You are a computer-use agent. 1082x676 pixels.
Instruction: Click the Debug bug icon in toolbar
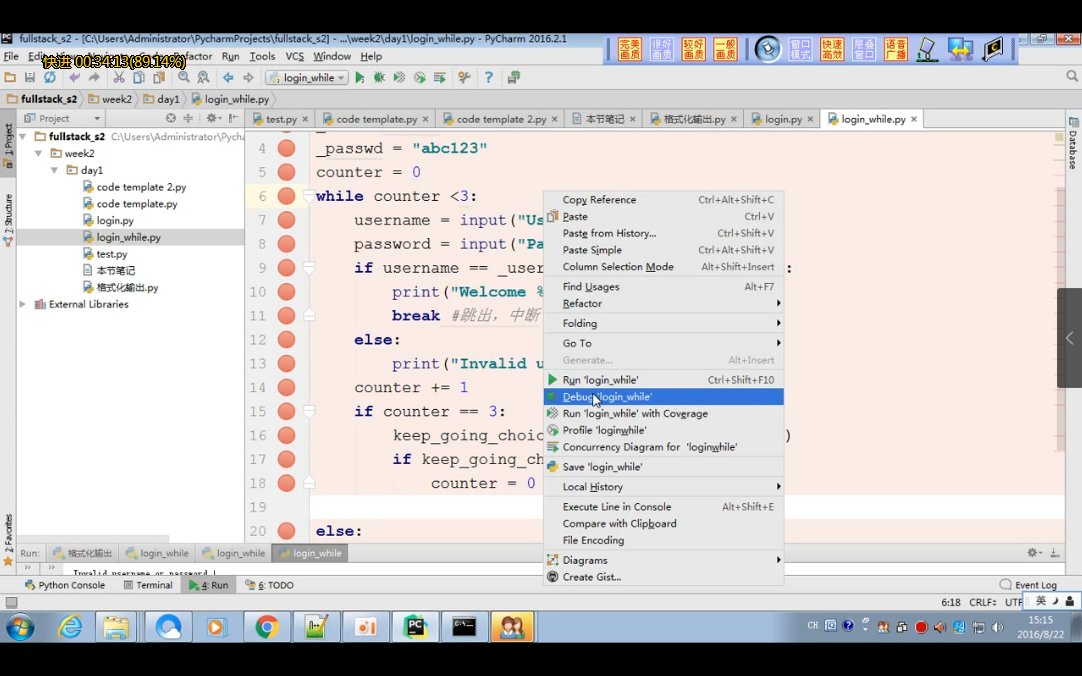[x=379, y=78]
